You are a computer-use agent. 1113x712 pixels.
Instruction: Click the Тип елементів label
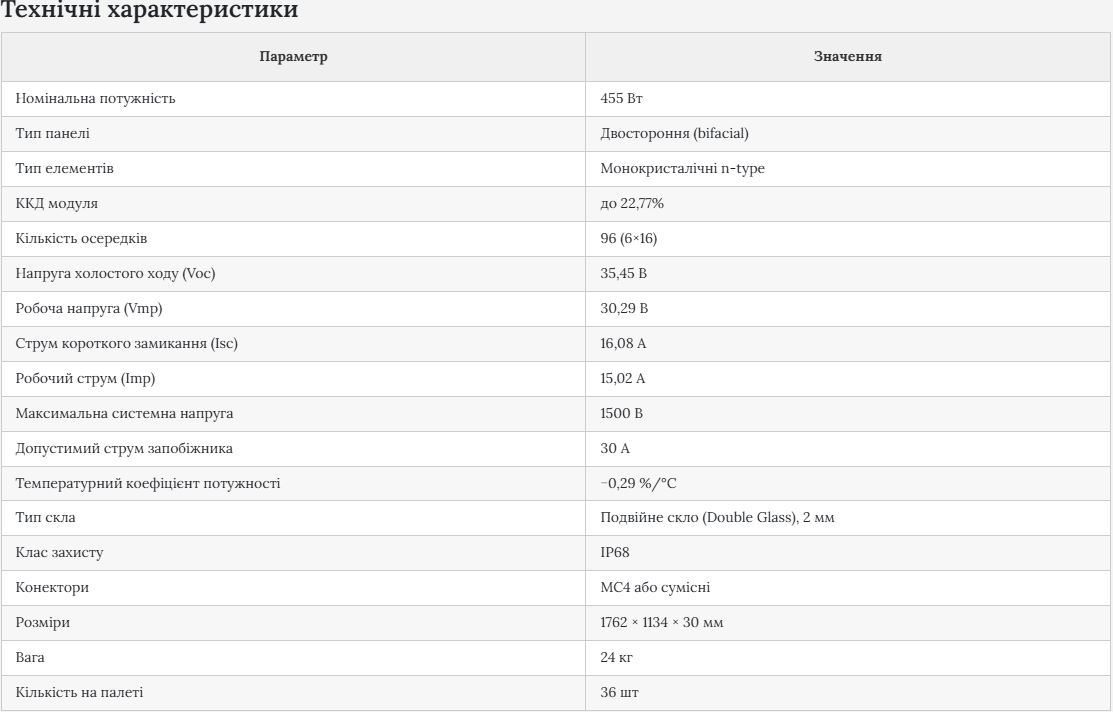point(65,168)
